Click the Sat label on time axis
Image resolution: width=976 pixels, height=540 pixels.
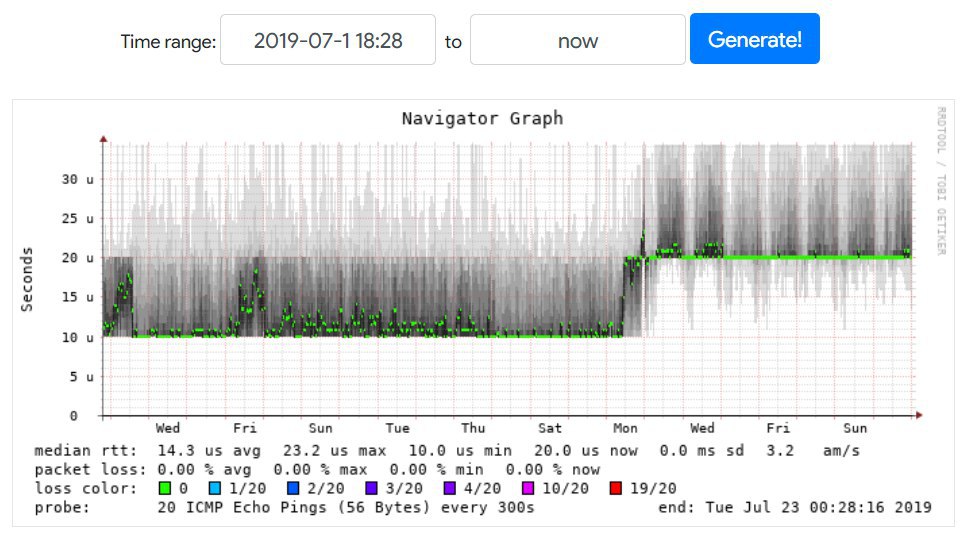click(x=550, y=428)
